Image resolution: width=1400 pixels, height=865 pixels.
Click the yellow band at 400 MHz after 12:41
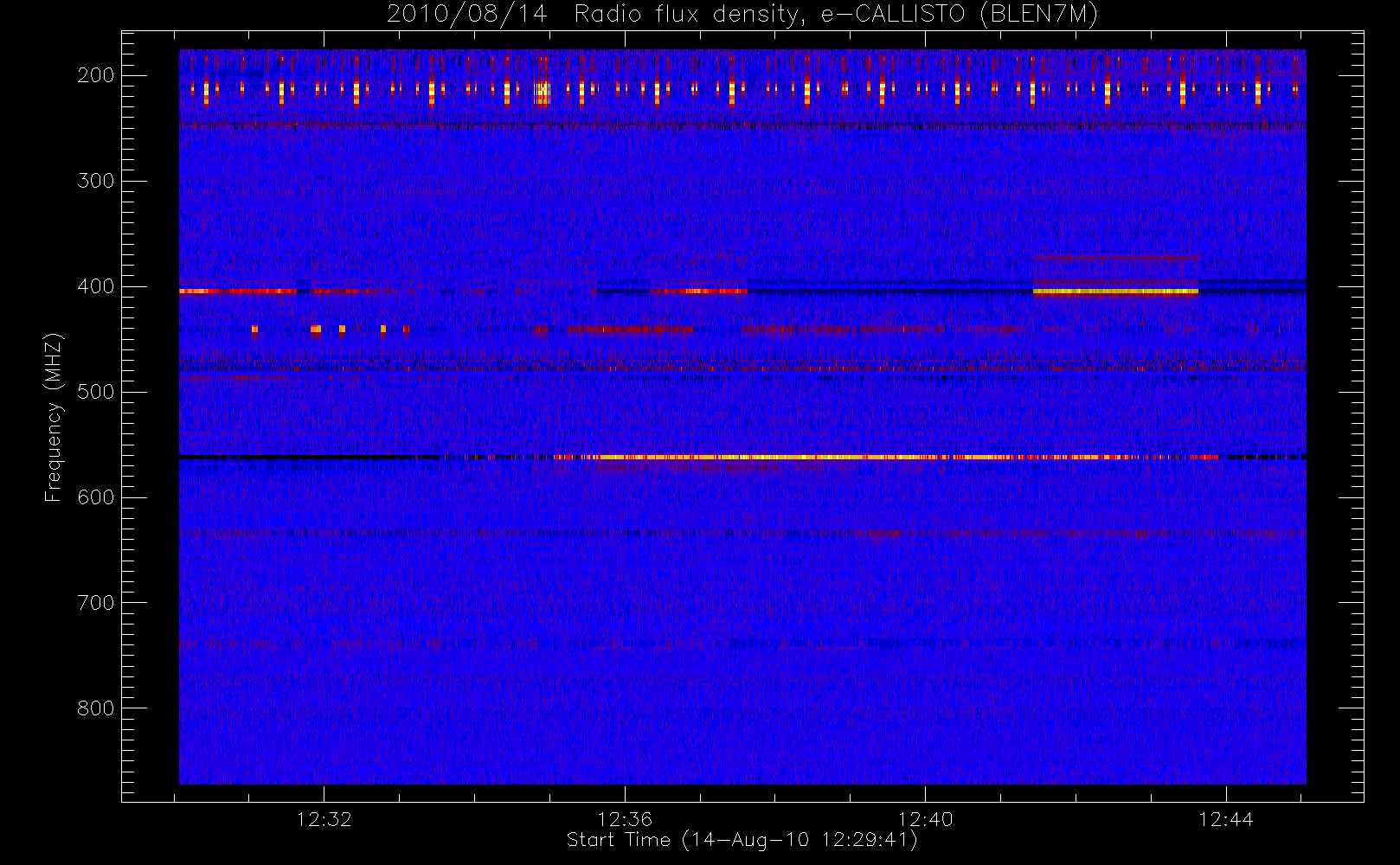(x=1115, y=292)
